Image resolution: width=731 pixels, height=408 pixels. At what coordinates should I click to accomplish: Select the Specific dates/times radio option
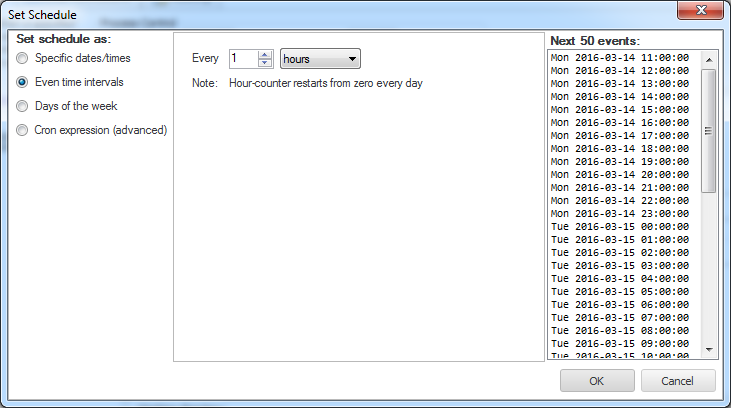tap(22, 58)
